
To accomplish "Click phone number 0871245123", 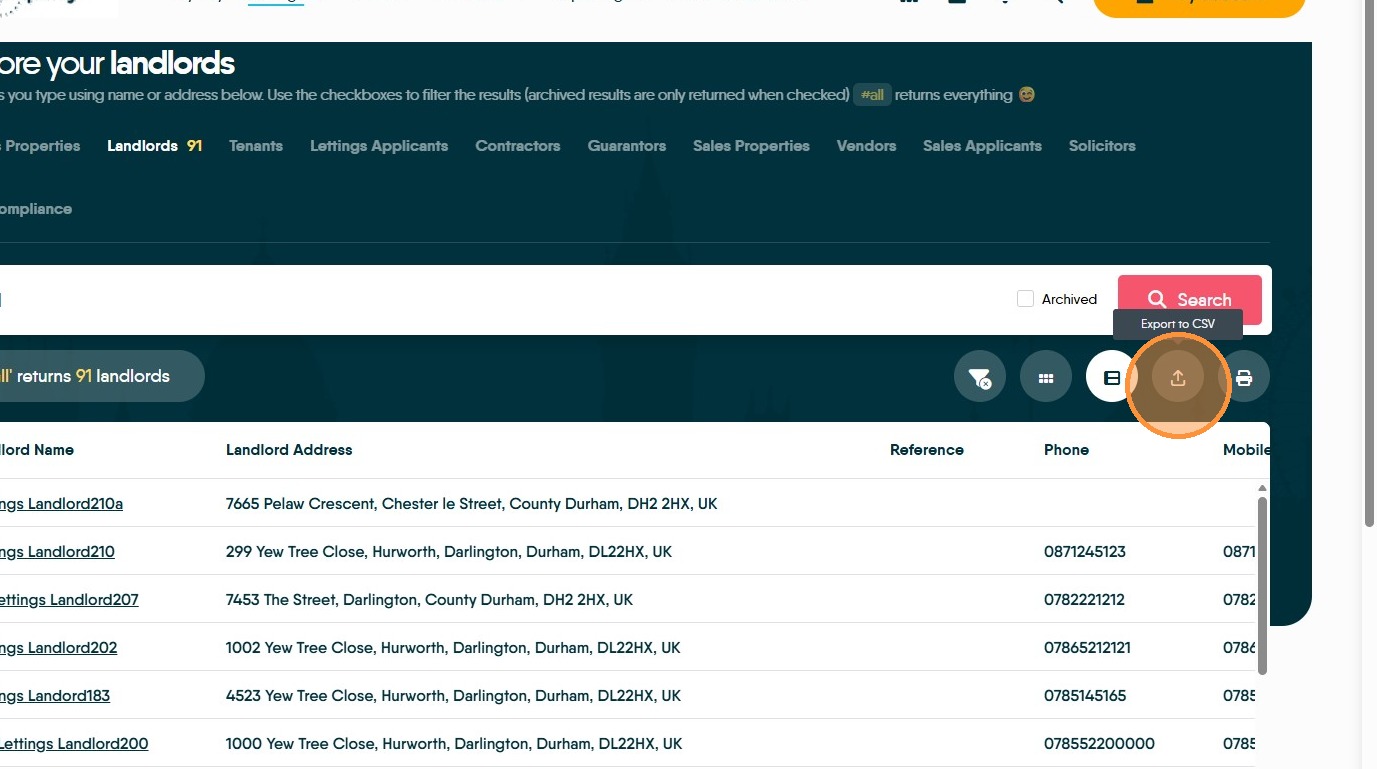I will click(1085, 552).
